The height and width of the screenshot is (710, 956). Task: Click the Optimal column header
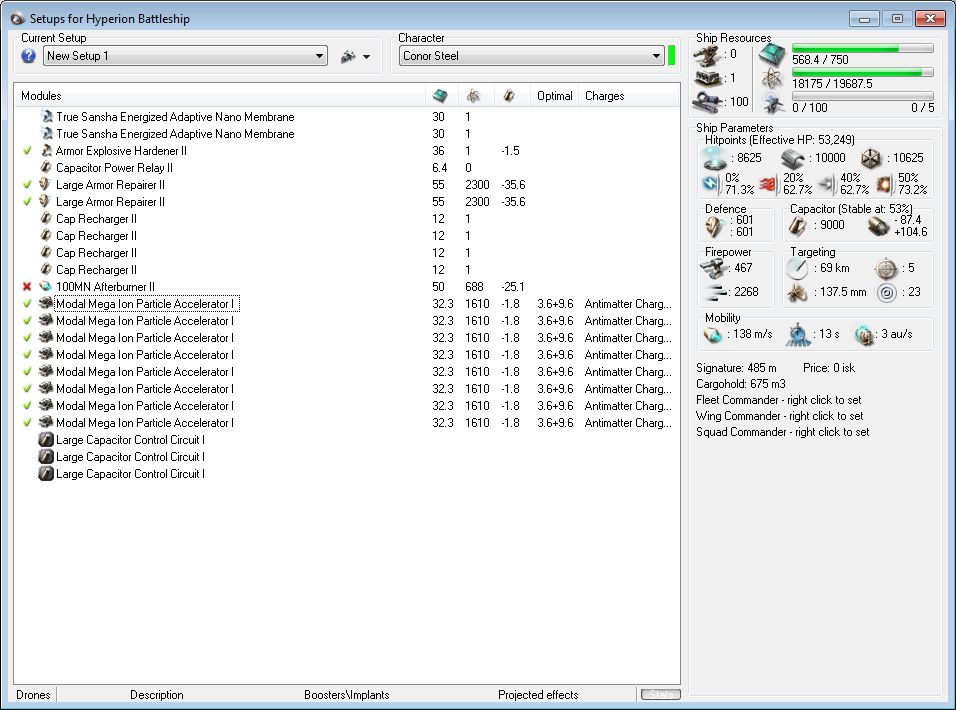click(x=554, y=96)
